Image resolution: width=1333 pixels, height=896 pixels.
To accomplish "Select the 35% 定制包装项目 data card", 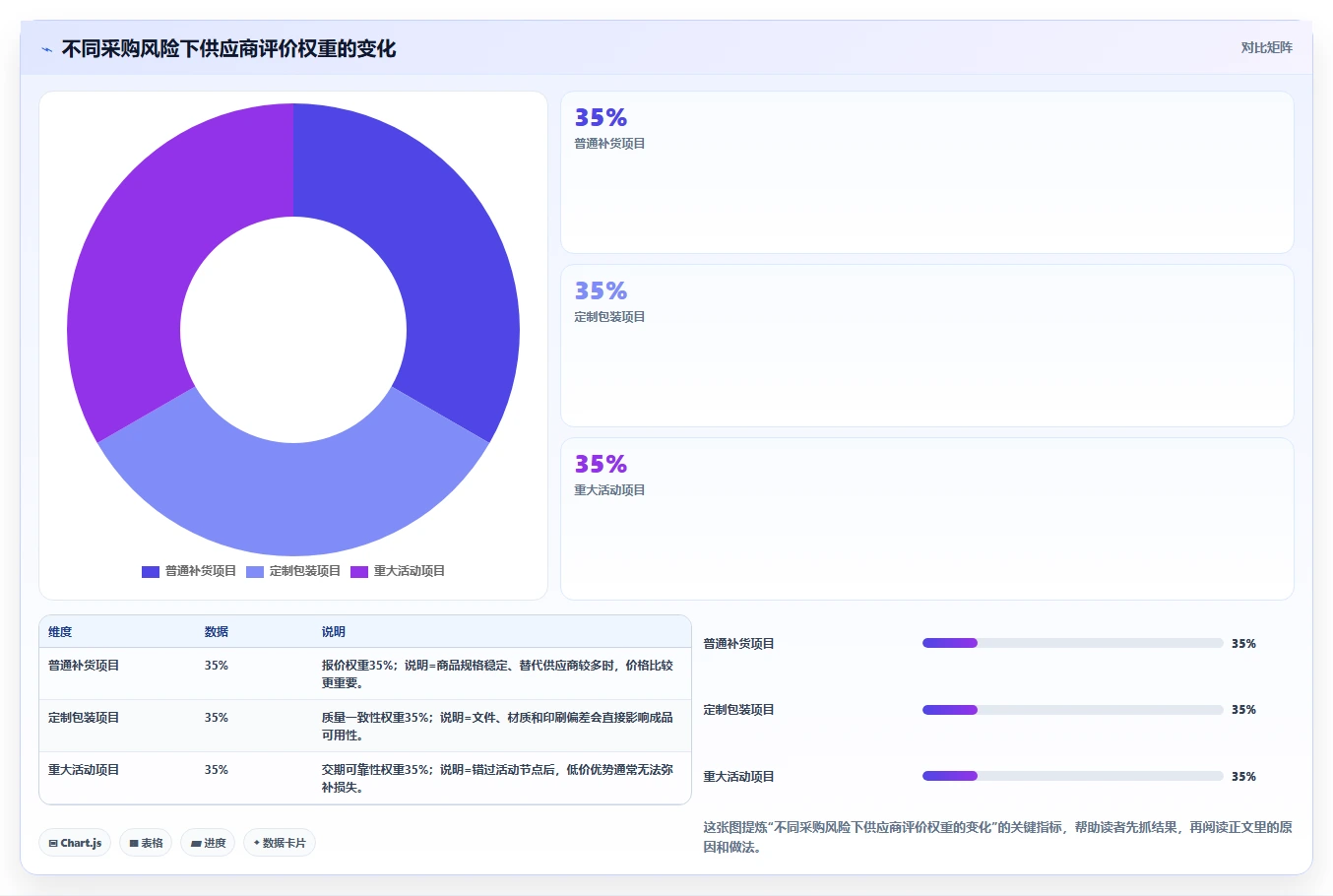I will 926,346.
